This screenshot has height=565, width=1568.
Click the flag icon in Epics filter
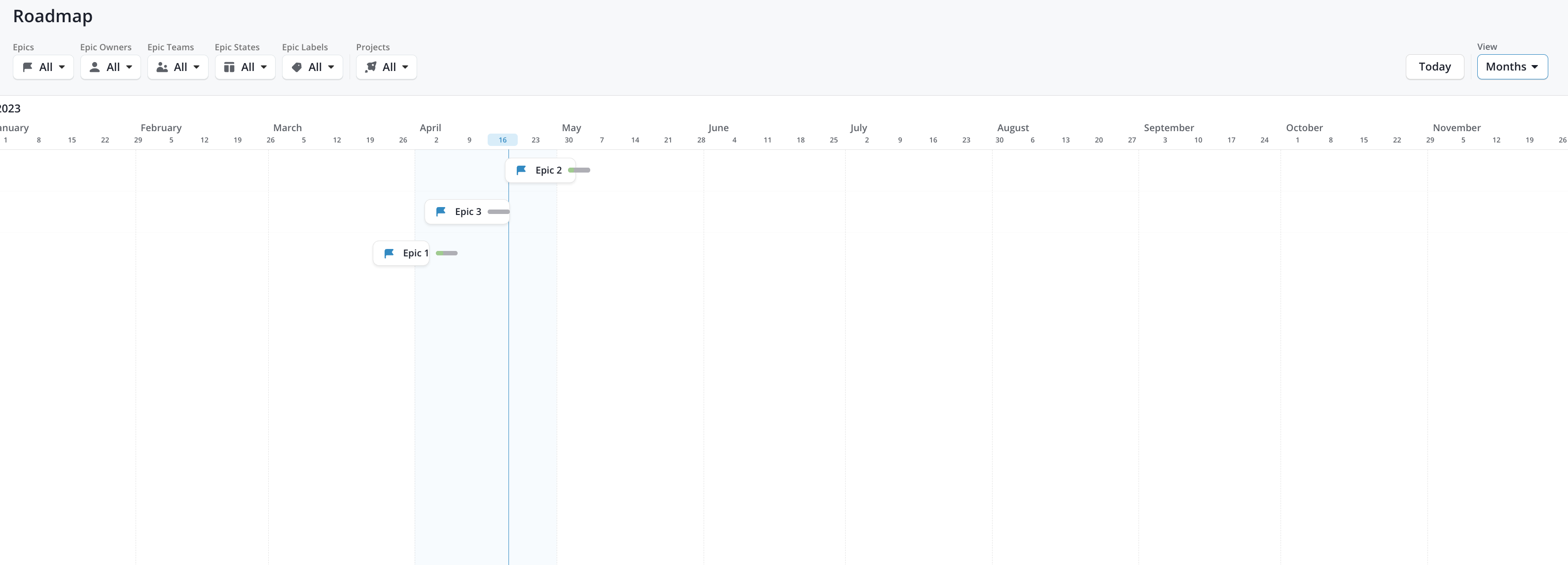pos(28,67)
